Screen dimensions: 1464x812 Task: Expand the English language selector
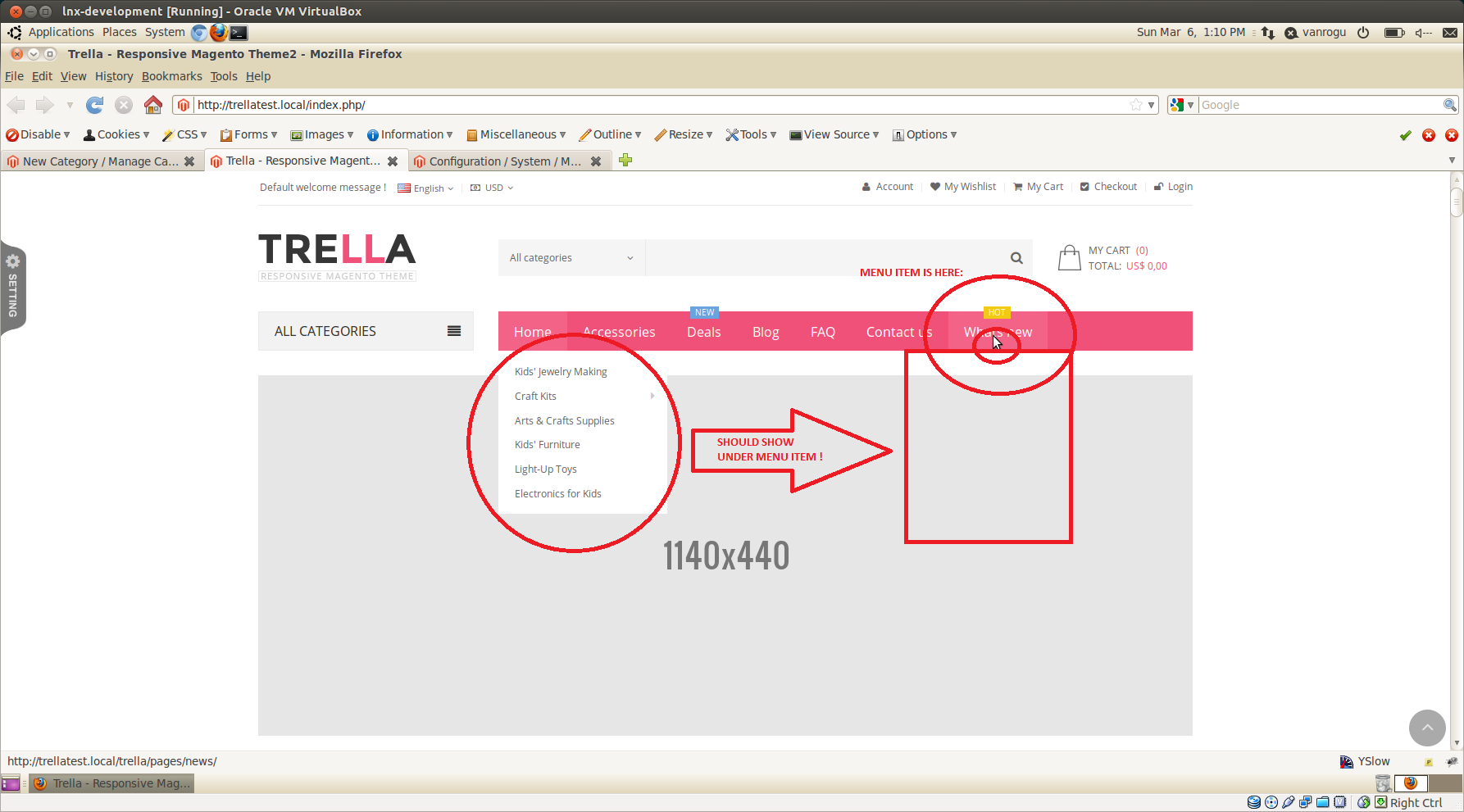coord(426,188)
